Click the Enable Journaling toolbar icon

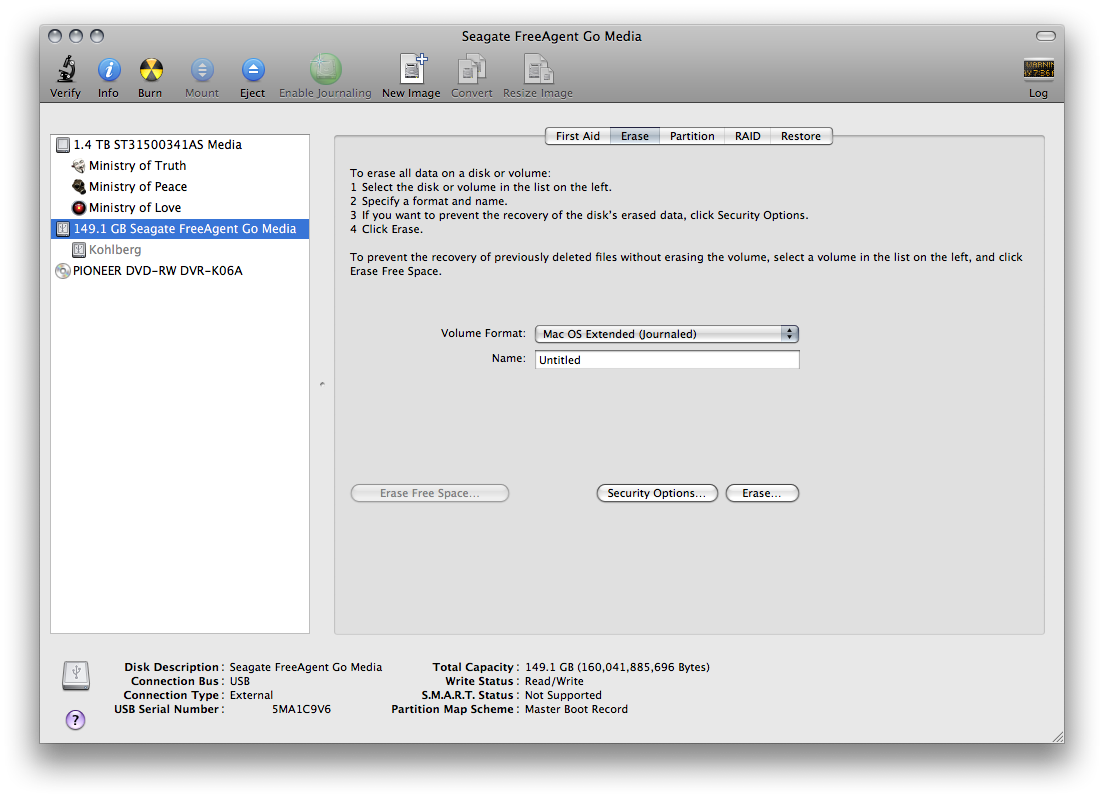325,69
